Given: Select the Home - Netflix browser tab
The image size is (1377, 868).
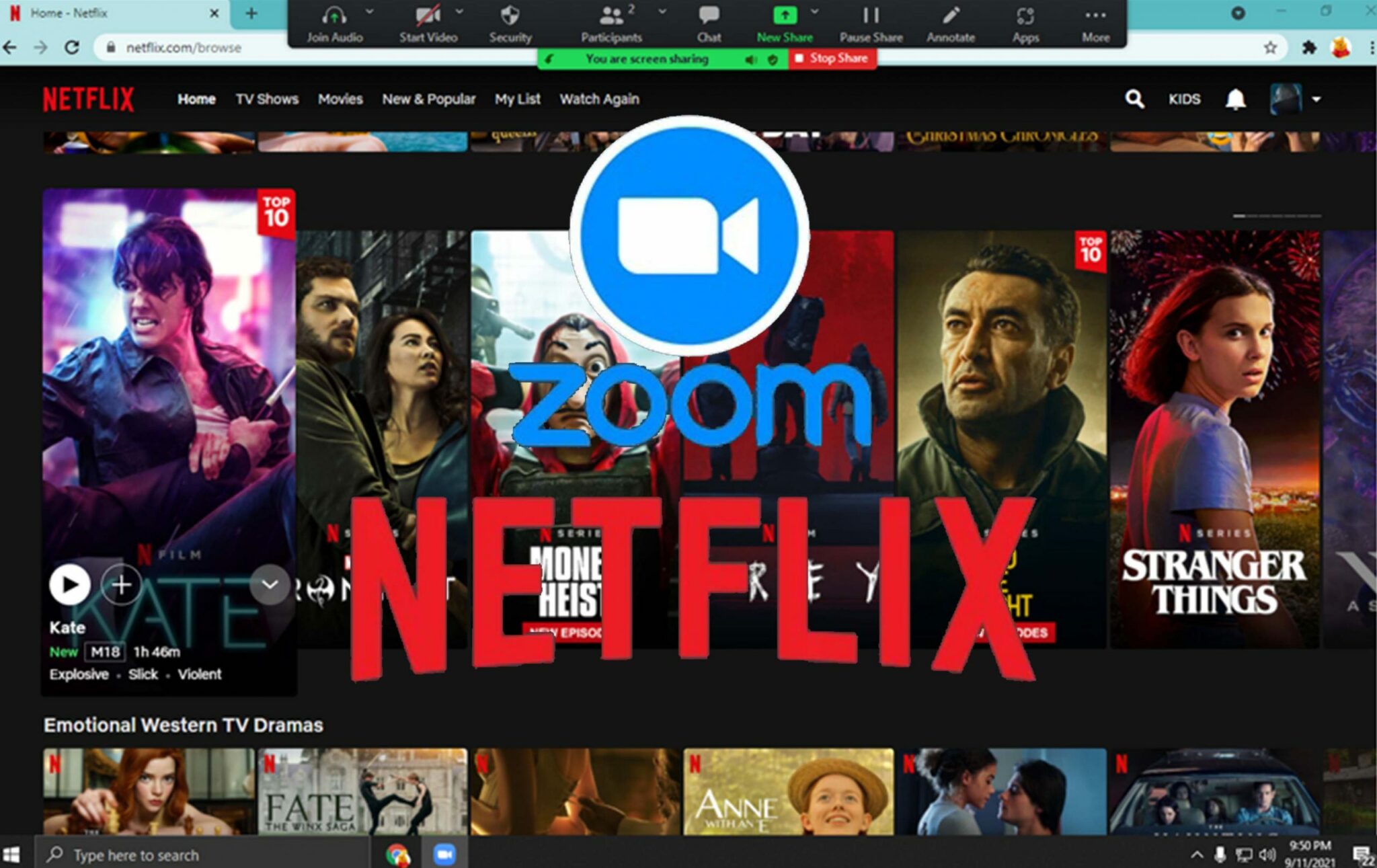Looking at the screenshot, I should click(x=114, y=13).
